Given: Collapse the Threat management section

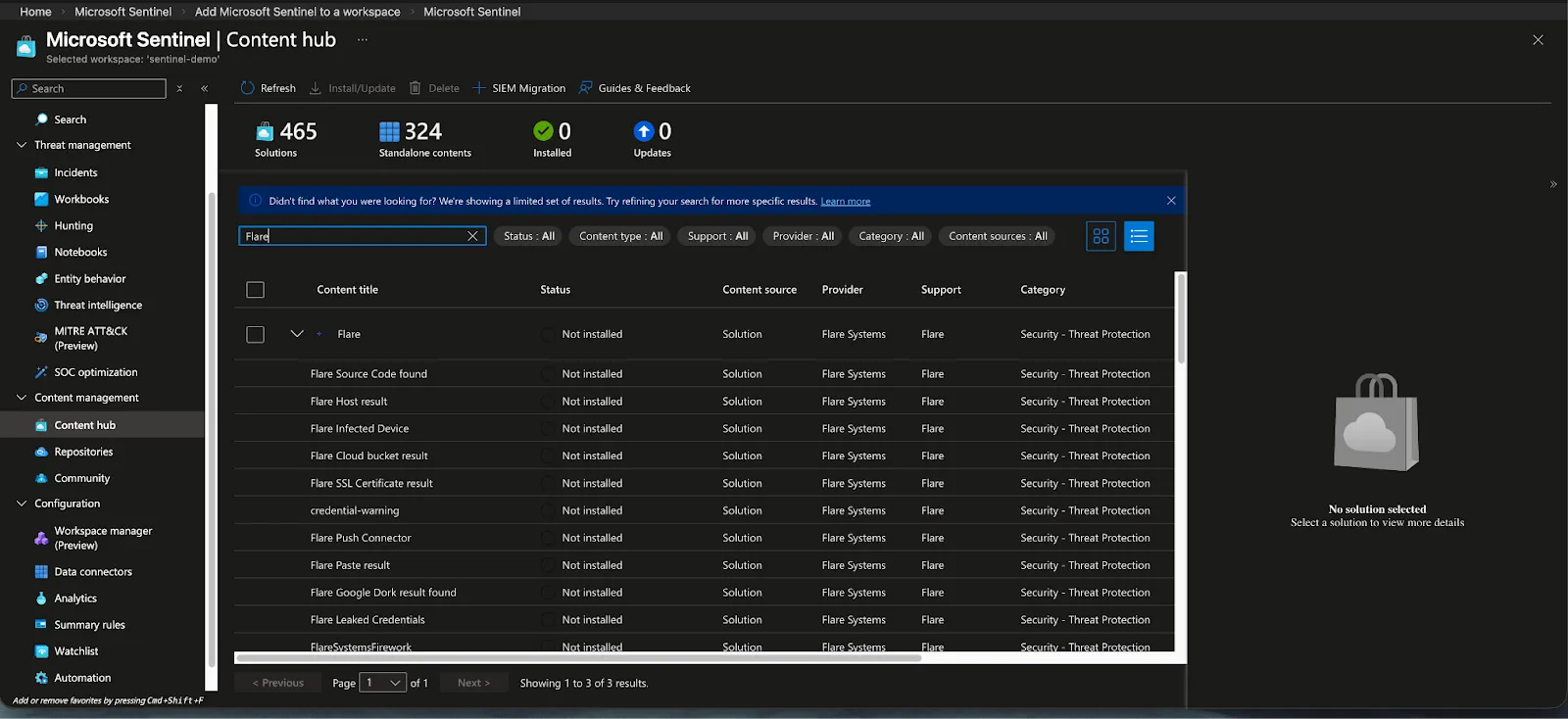Looking at the screenshot, I should pos(22,145).
